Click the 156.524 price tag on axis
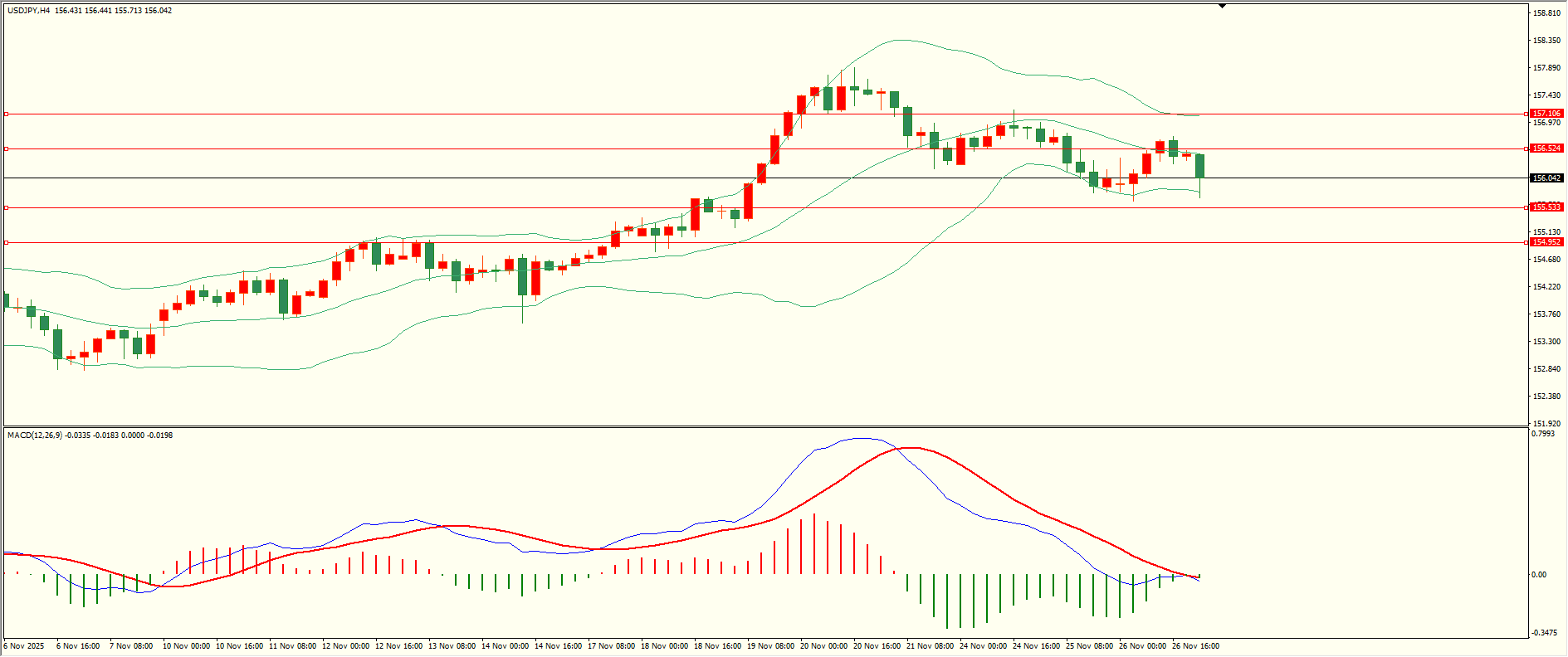This screenshot has width=1568, height=657. point(1546,148)
